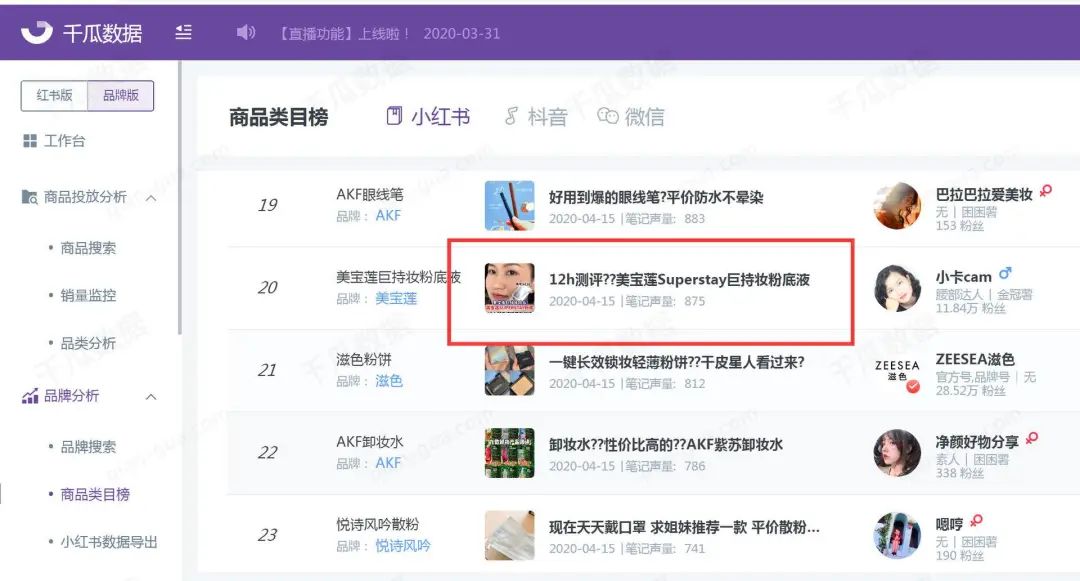Screen dimensions: 1080x581
Task: Open note 12h测评??美宝莲Superstay巨持妆粉底液
Action: [679, 280]
